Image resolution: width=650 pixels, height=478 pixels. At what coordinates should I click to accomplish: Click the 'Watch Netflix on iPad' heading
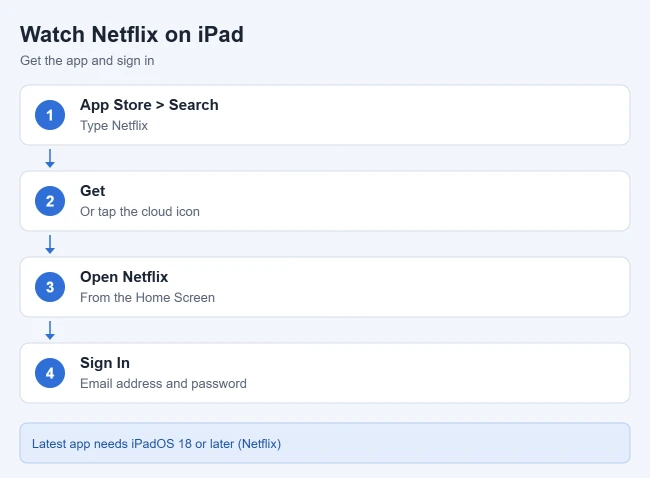click(132, 34)
